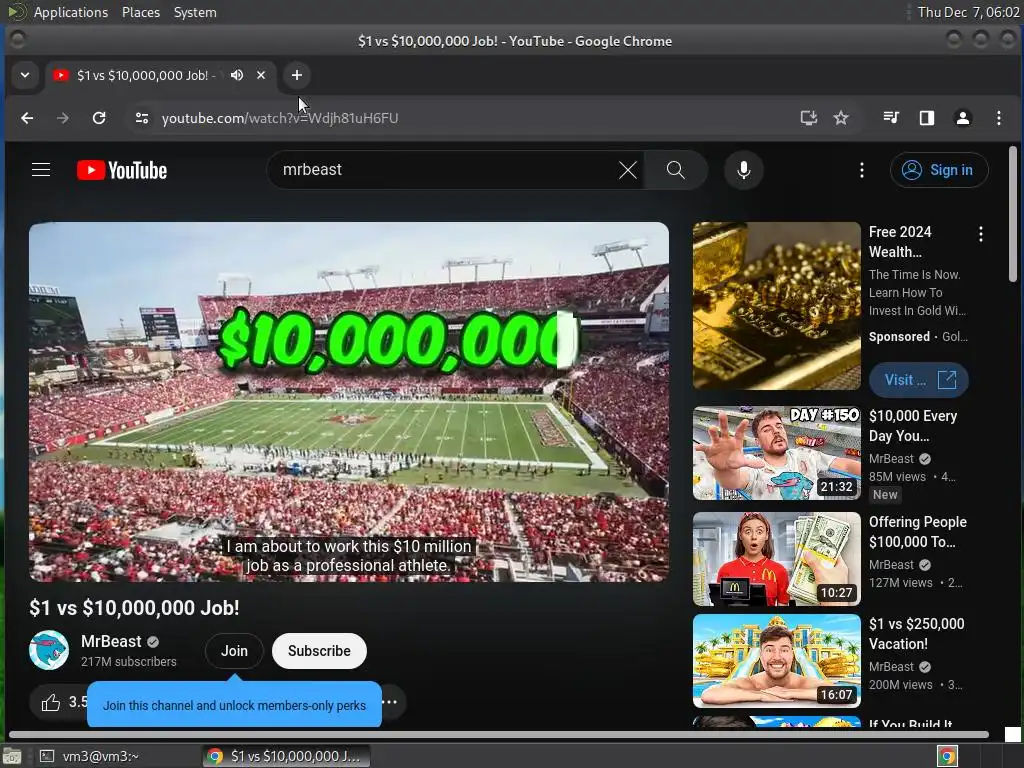Go to YouTube home via logo
This screenshot has height=768, width=1024.
tap(122, 170)
